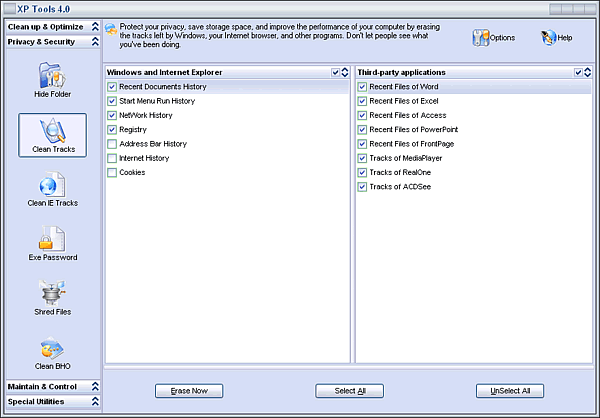Screen dimensions: 600x418
Task: Collapse Windows and Internet Explorer panel arrows
Action: [345, 72]
